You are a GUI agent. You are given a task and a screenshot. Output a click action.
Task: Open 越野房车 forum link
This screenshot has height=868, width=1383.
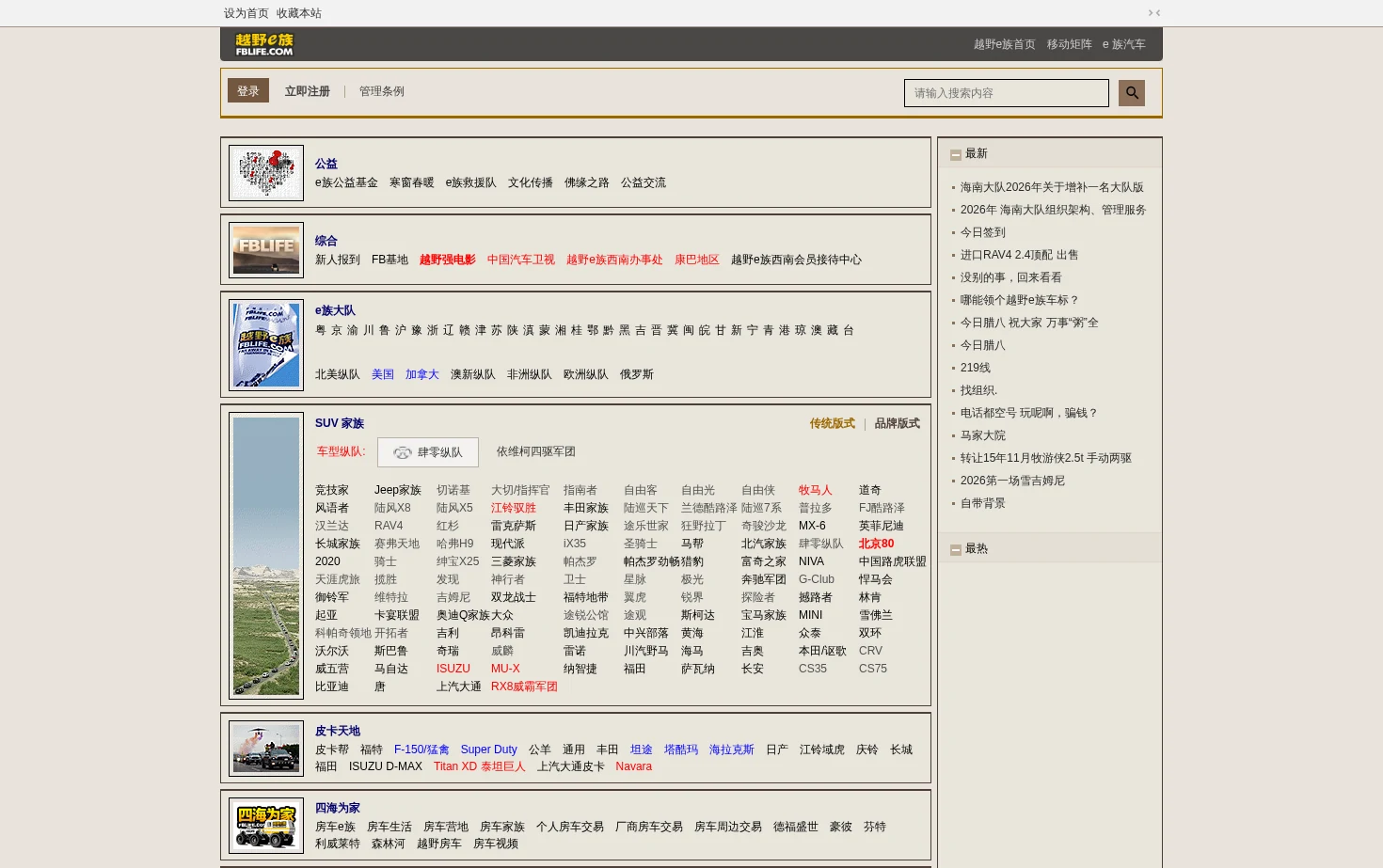pos(439,844)
